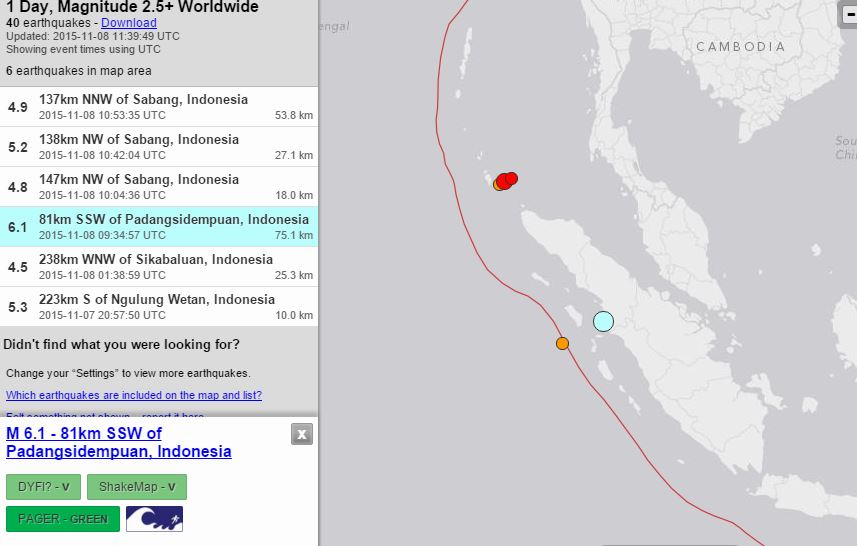Open the ShakeMap - V button
857x546 pixels.
137,487
